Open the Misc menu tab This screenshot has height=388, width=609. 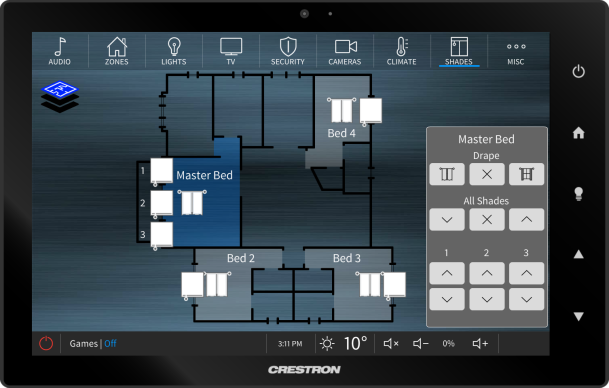click(x=516, y=51)
